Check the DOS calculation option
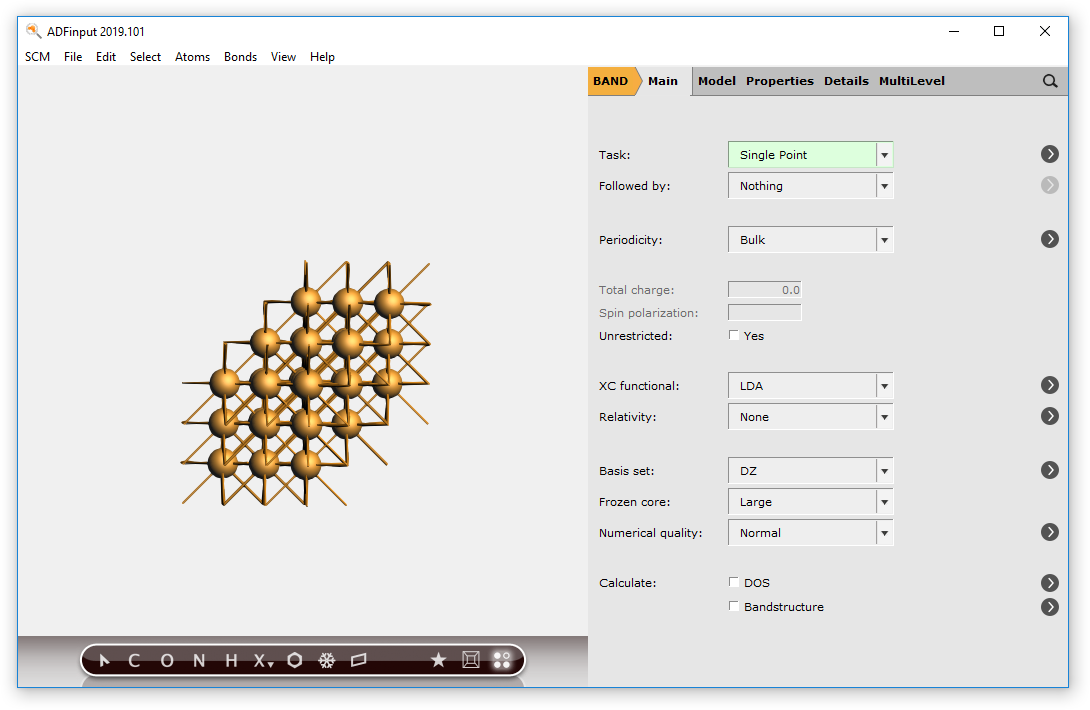 point(733,582)
